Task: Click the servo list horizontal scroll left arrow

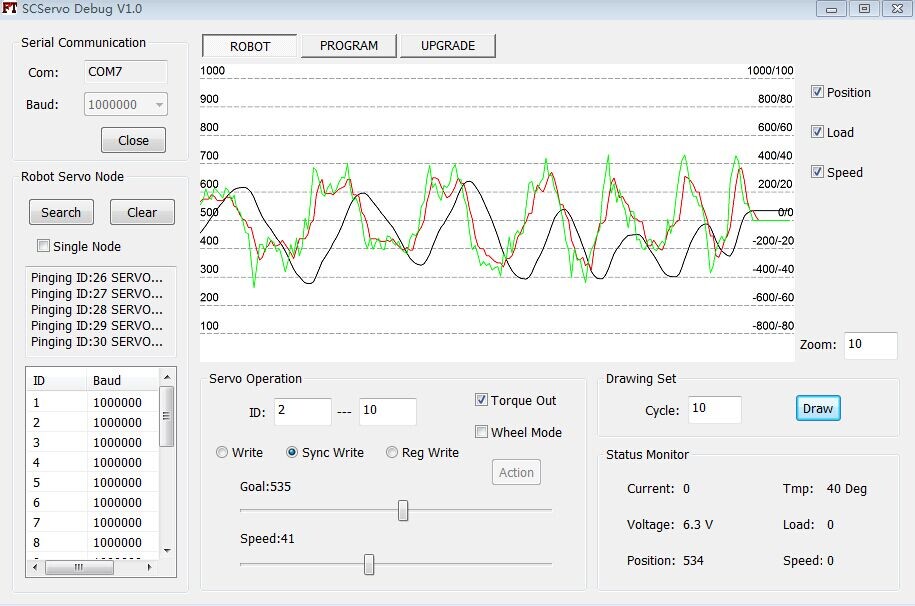Action: click(x=35, y=567)
